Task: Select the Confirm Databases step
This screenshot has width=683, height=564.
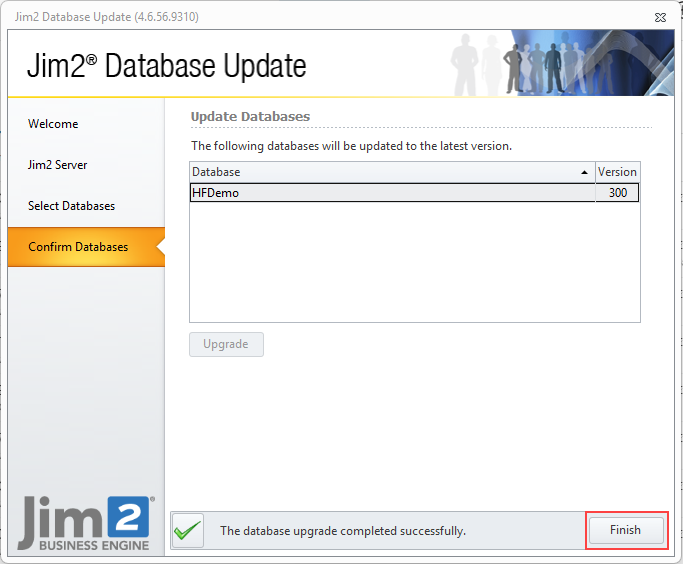Action: 86,247
